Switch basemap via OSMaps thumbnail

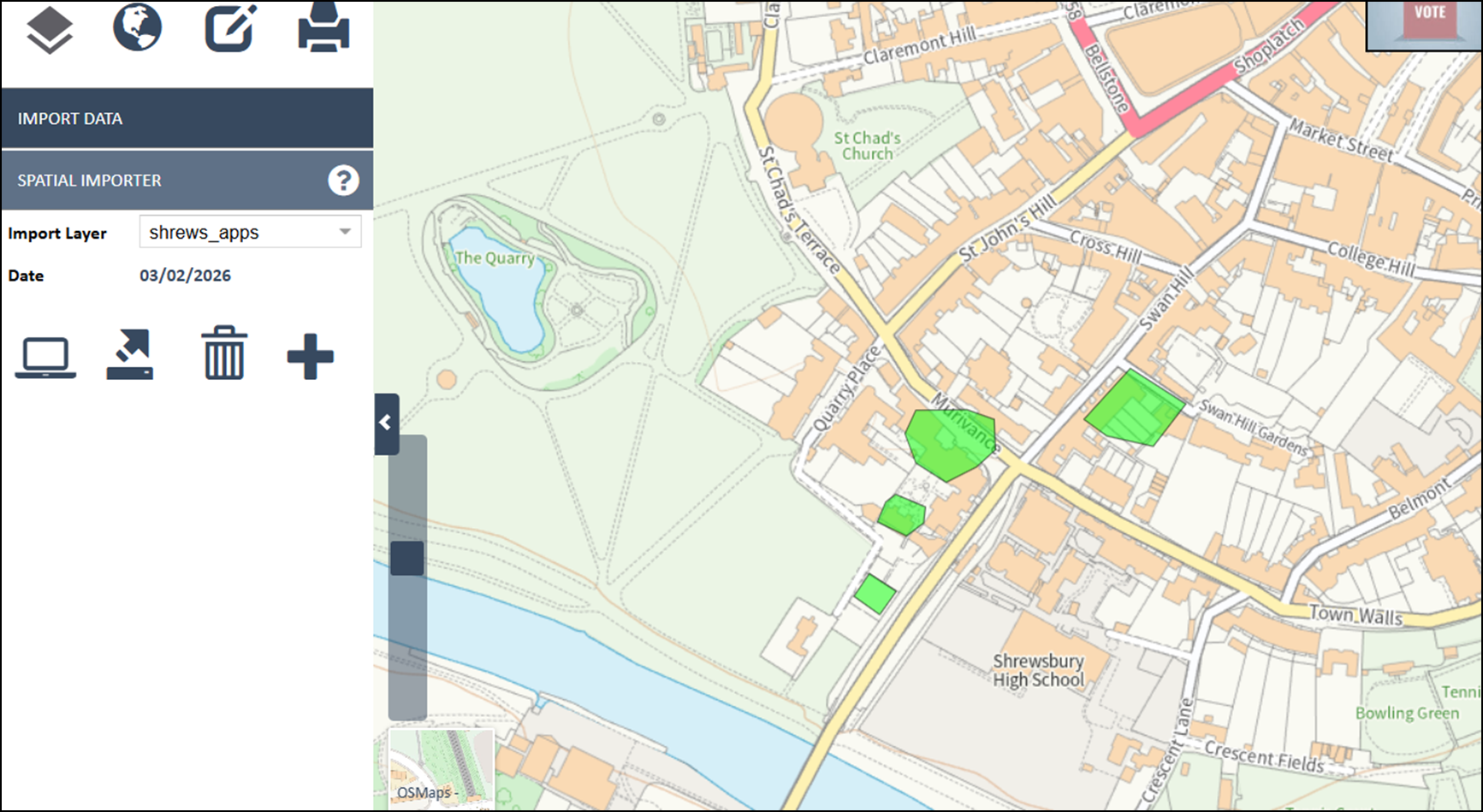click(x=441, y=767)
